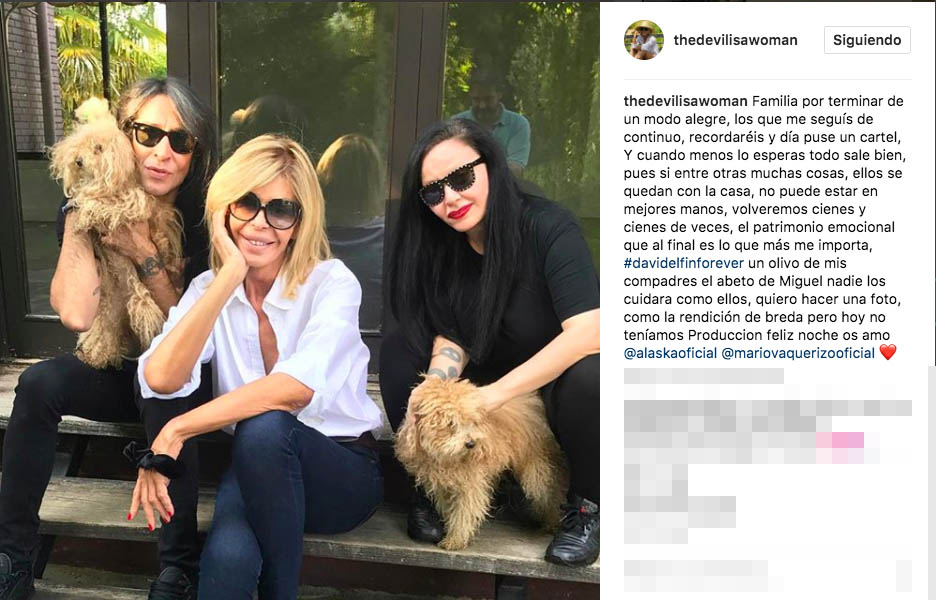Click the blurred icon at the bottom right
936x600 pixels.
904,576
